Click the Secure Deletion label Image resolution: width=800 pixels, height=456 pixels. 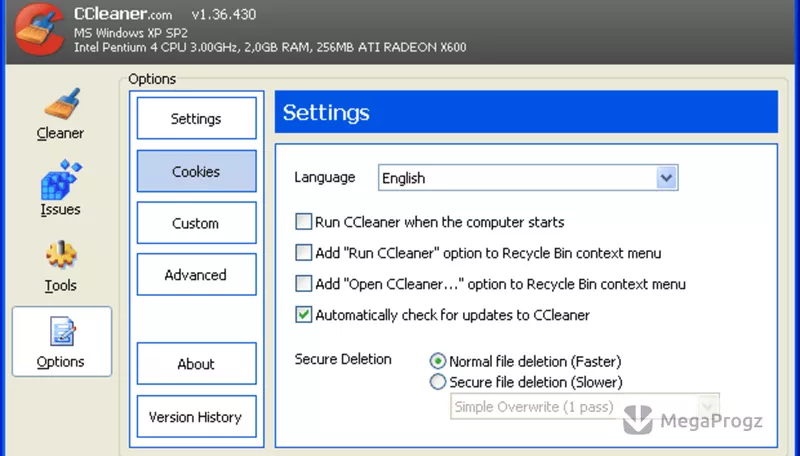343,359
